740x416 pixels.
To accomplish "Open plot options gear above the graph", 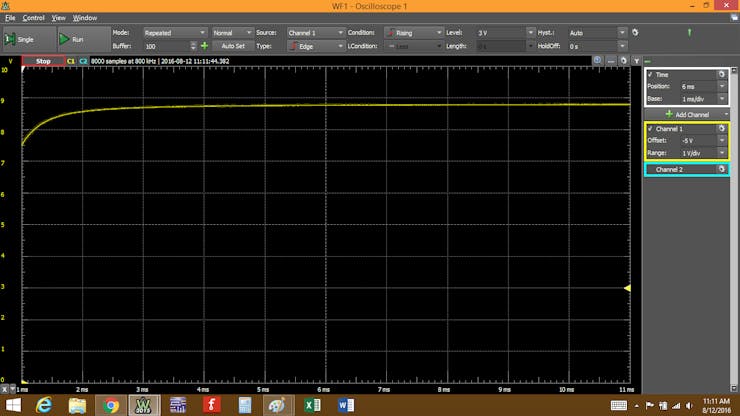I will click(623, 61).
